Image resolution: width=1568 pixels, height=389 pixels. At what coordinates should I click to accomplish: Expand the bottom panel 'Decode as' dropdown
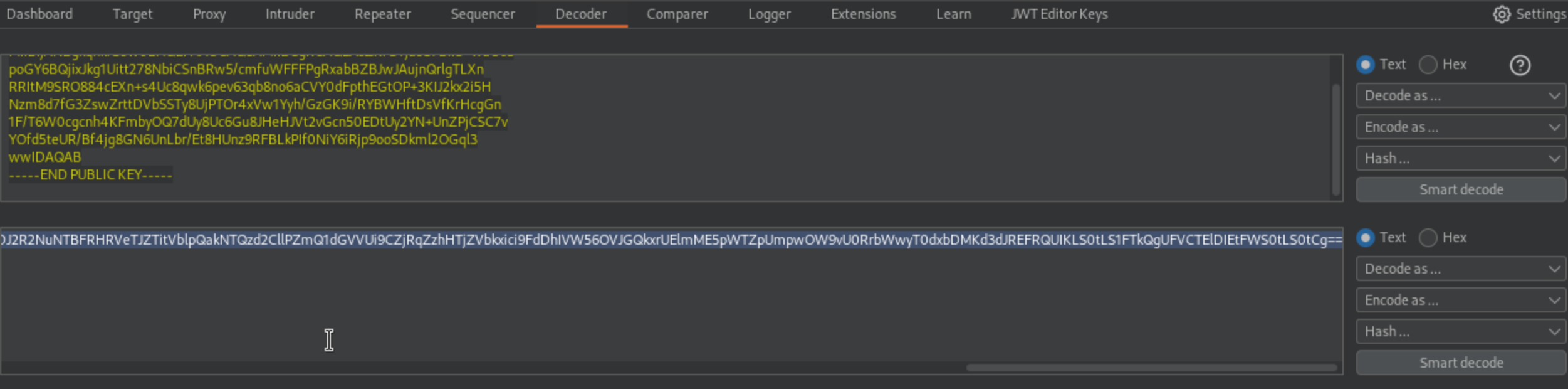click(1460, 269)
